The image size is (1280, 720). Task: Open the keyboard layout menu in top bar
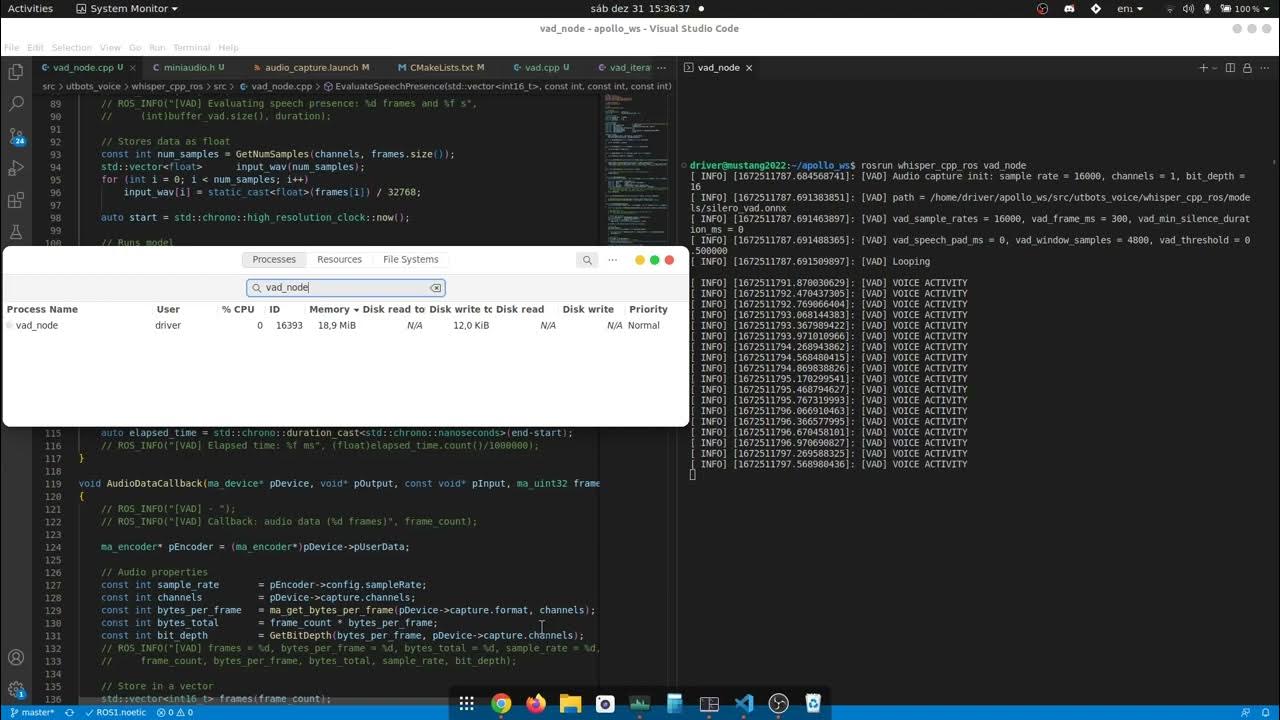(x=1130, y=8)
